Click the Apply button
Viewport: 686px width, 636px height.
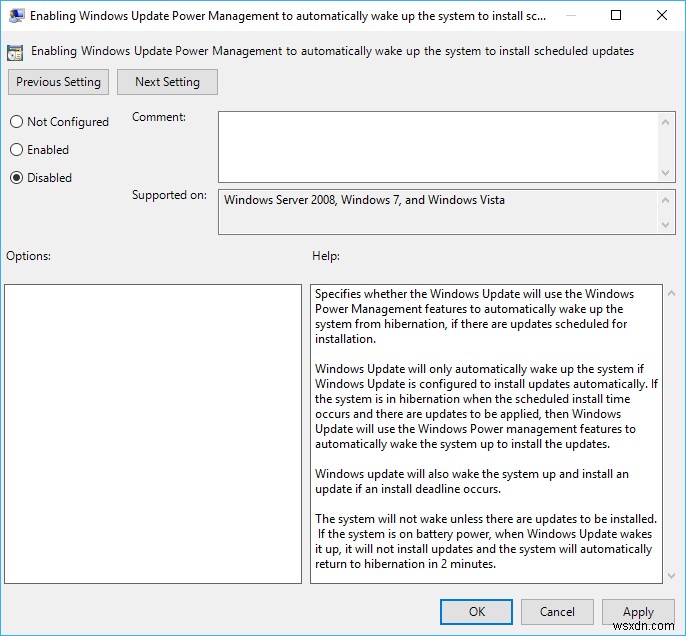(x=638, y=612)
